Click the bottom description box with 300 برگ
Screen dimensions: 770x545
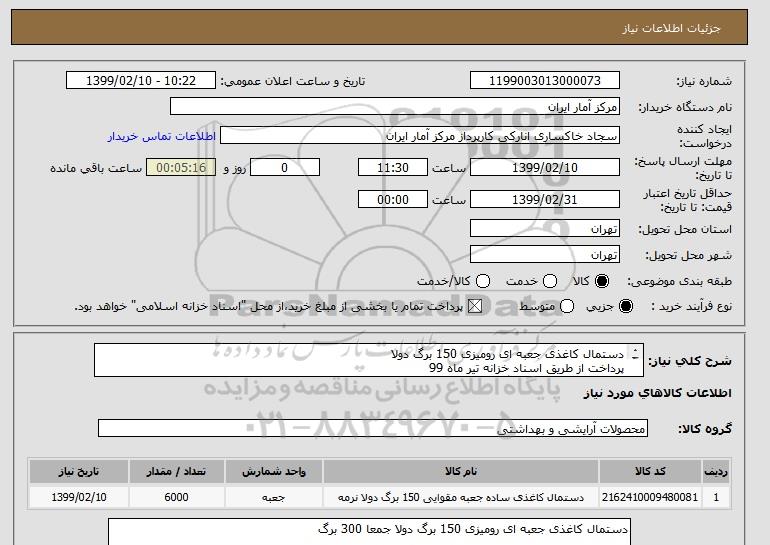(x=369, y=532)
